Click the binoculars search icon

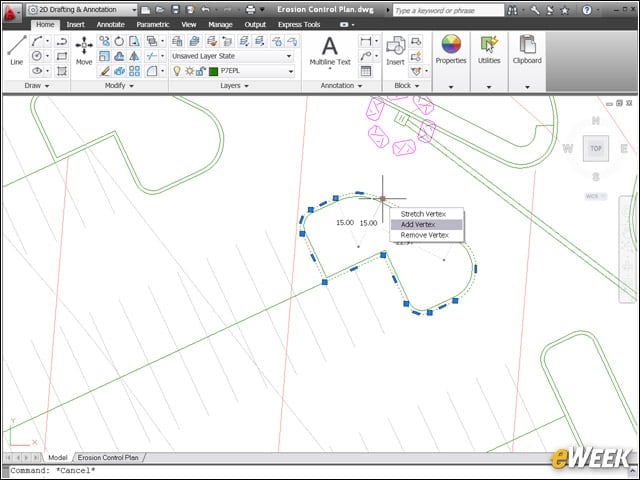click(512, 10)
